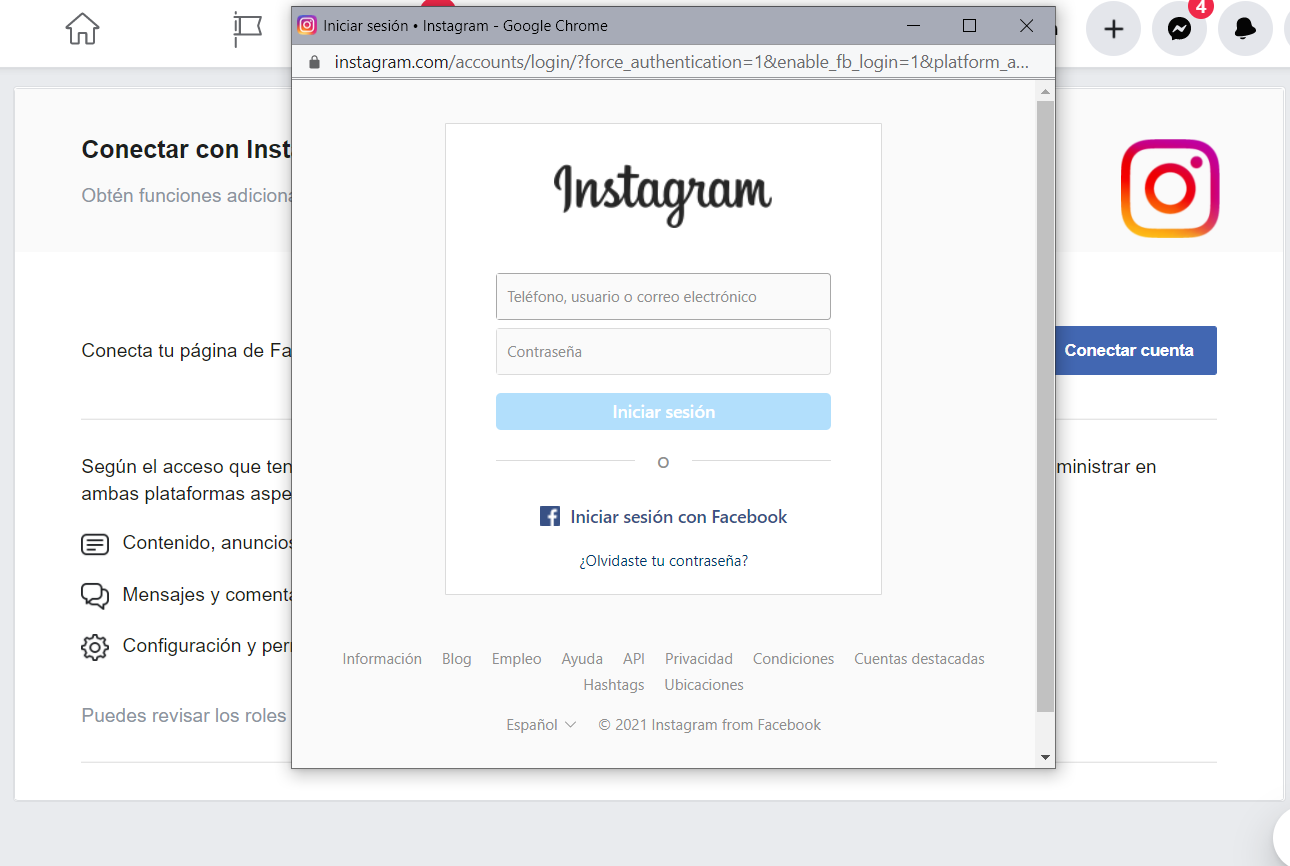Click the popup scrollbar down arrow

coord(1045,758)
